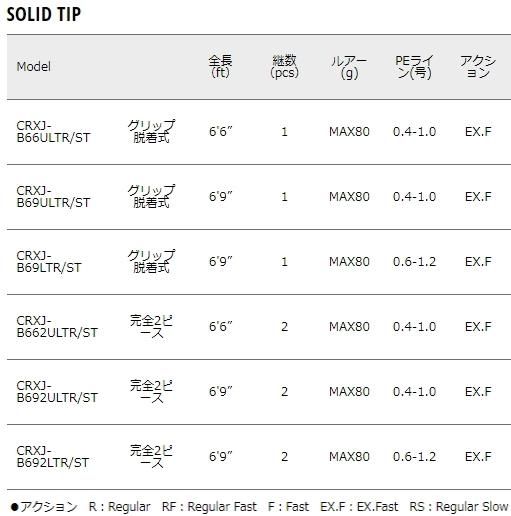Viewport: 511px width, 516px height.
Task: Click the アクション column header
Action: [478, 66]
